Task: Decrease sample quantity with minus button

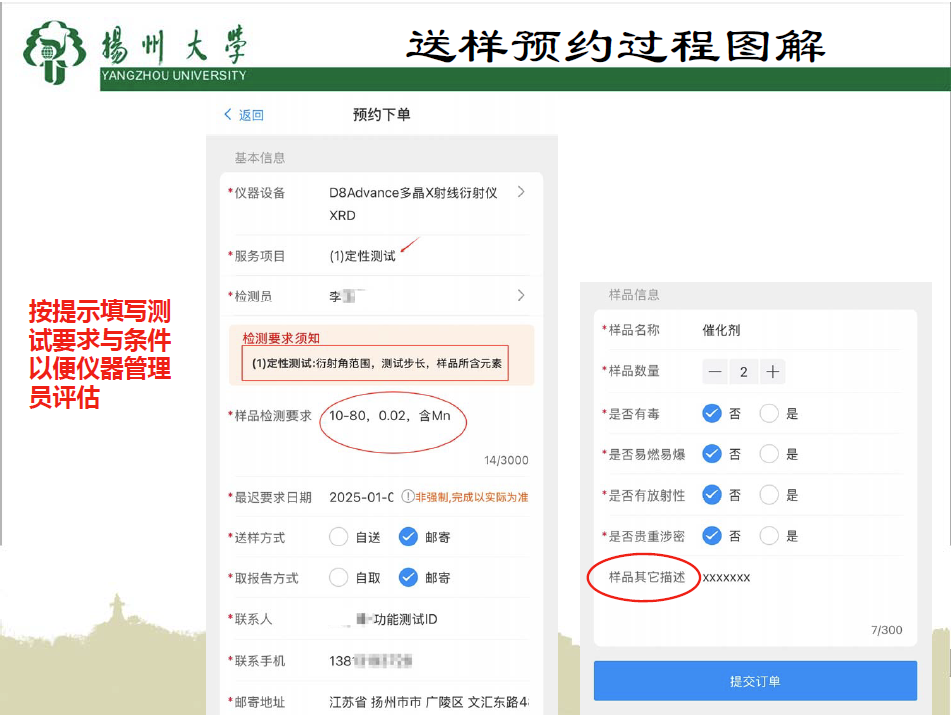Action: pyautogui.click(x=715, y=372)
